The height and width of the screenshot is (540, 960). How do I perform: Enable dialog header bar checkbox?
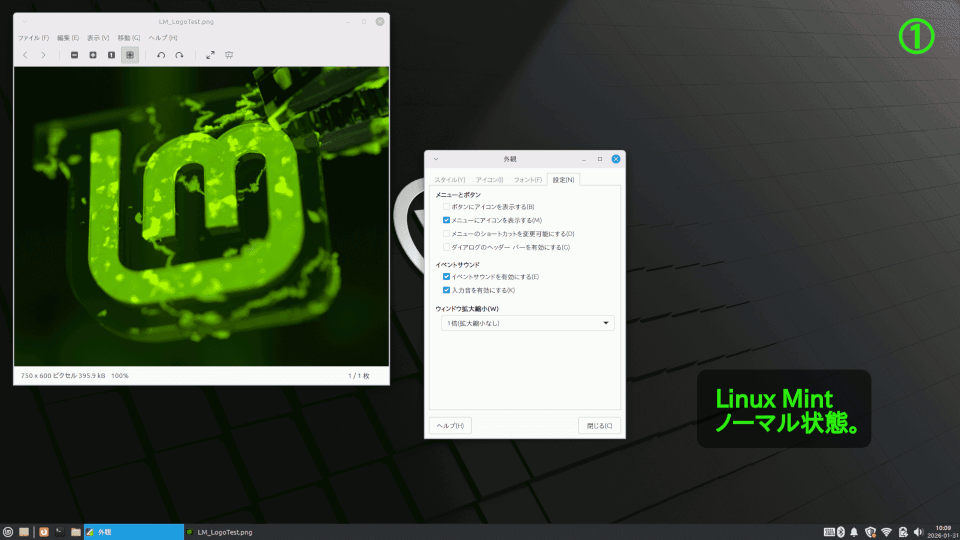[x=446, y=247]
